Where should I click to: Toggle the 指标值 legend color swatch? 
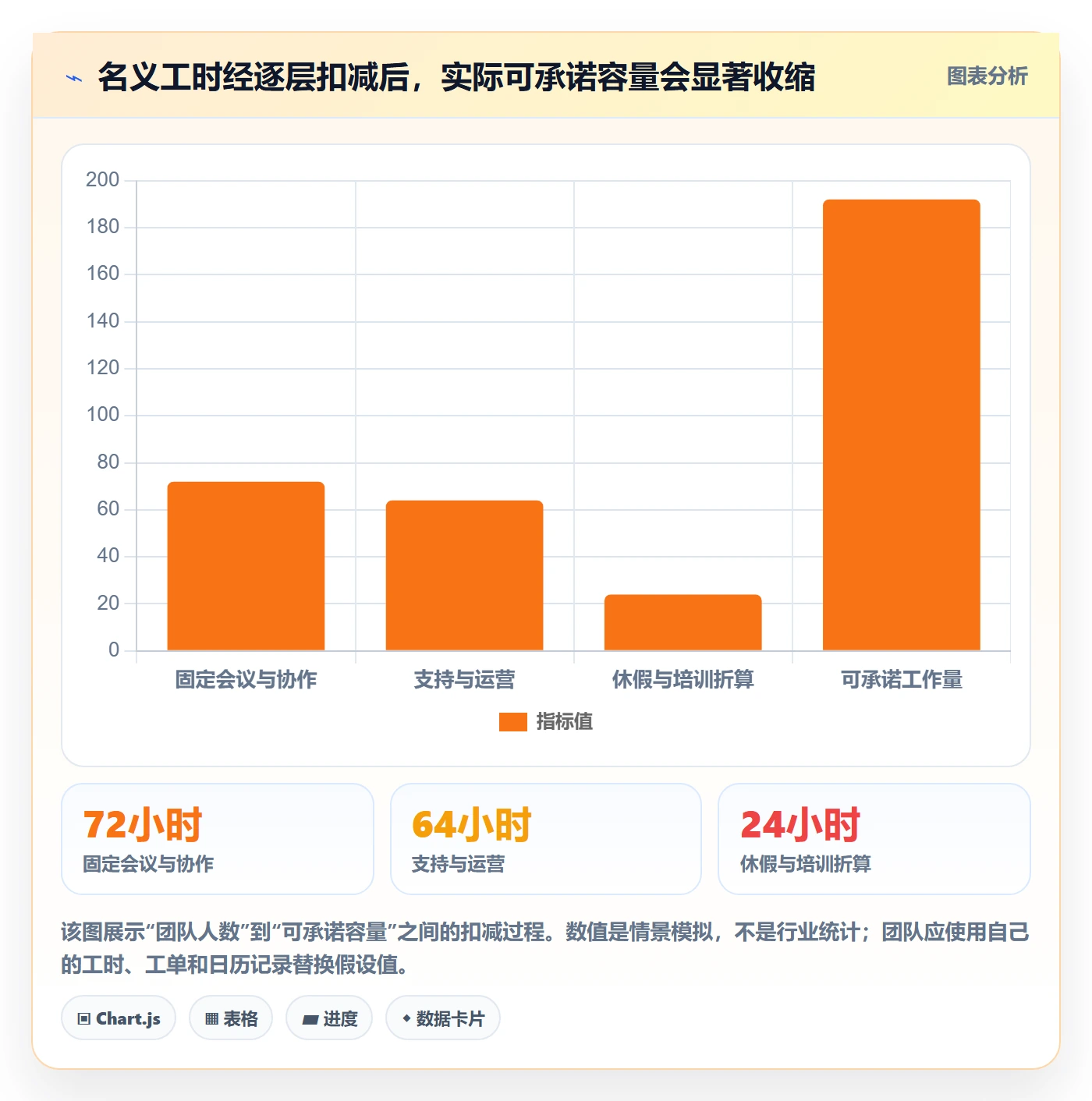coord(512,722)
